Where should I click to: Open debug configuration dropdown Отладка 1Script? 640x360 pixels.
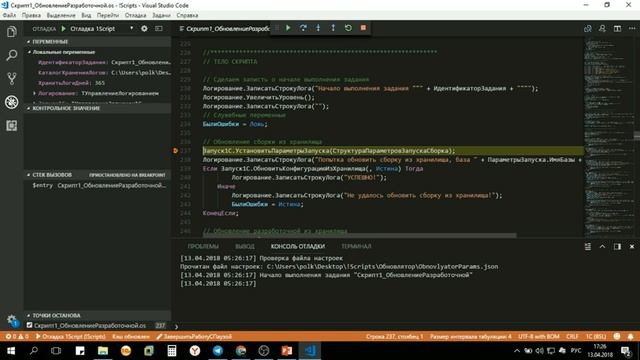pos(102,29)
